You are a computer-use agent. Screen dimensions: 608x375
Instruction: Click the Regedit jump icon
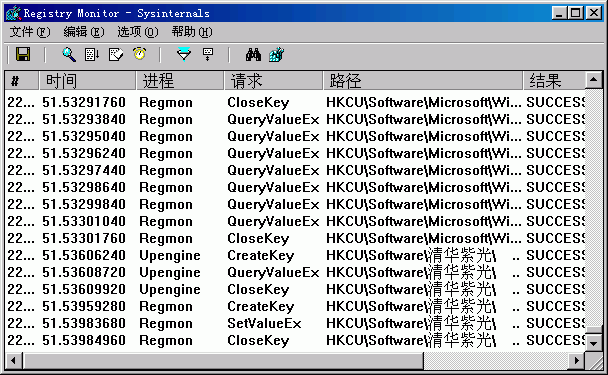(276, 54)
